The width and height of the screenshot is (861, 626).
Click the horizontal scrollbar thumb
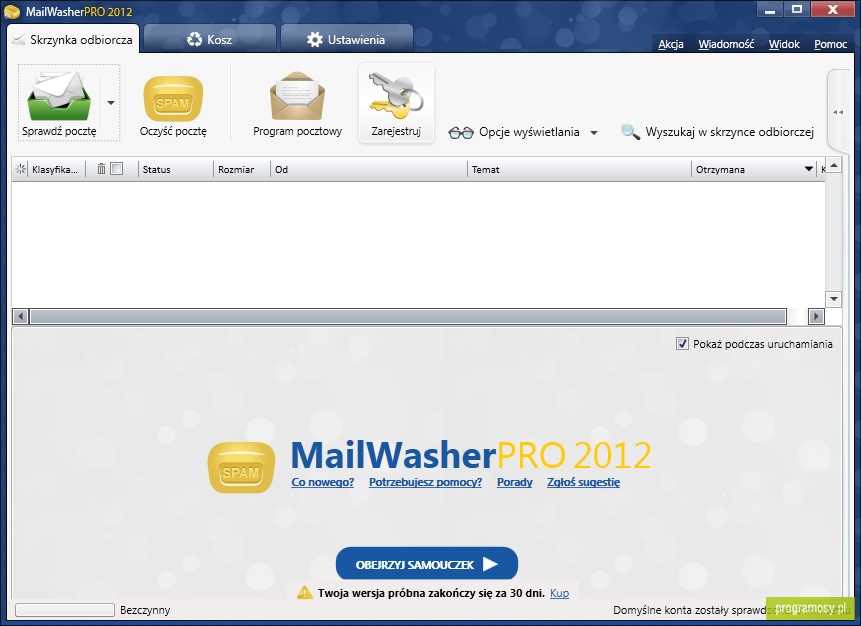[x=409, y=316]
